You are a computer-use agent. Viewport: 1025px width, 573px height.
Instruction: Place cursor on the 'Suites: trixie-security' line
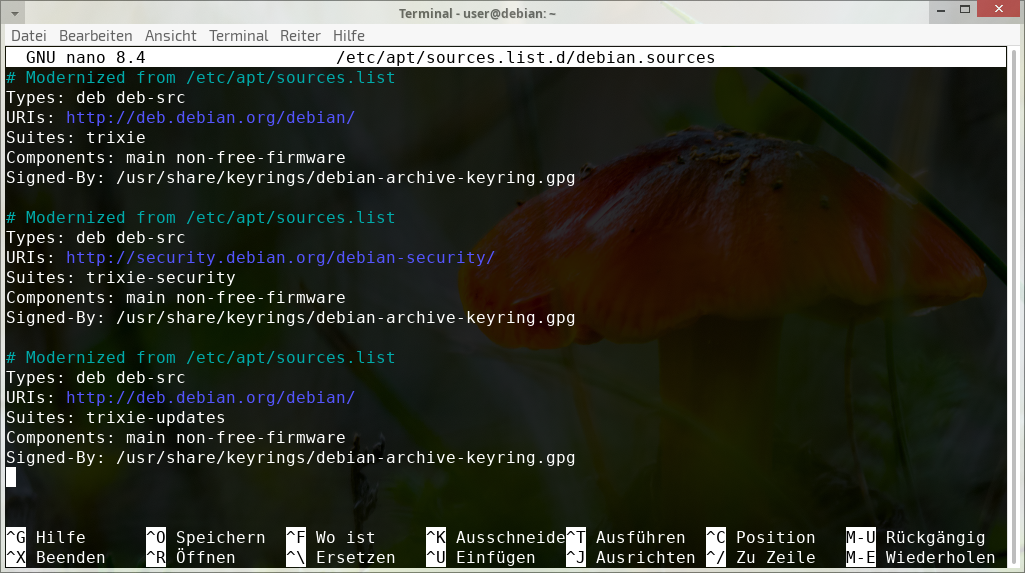point(120,278)
